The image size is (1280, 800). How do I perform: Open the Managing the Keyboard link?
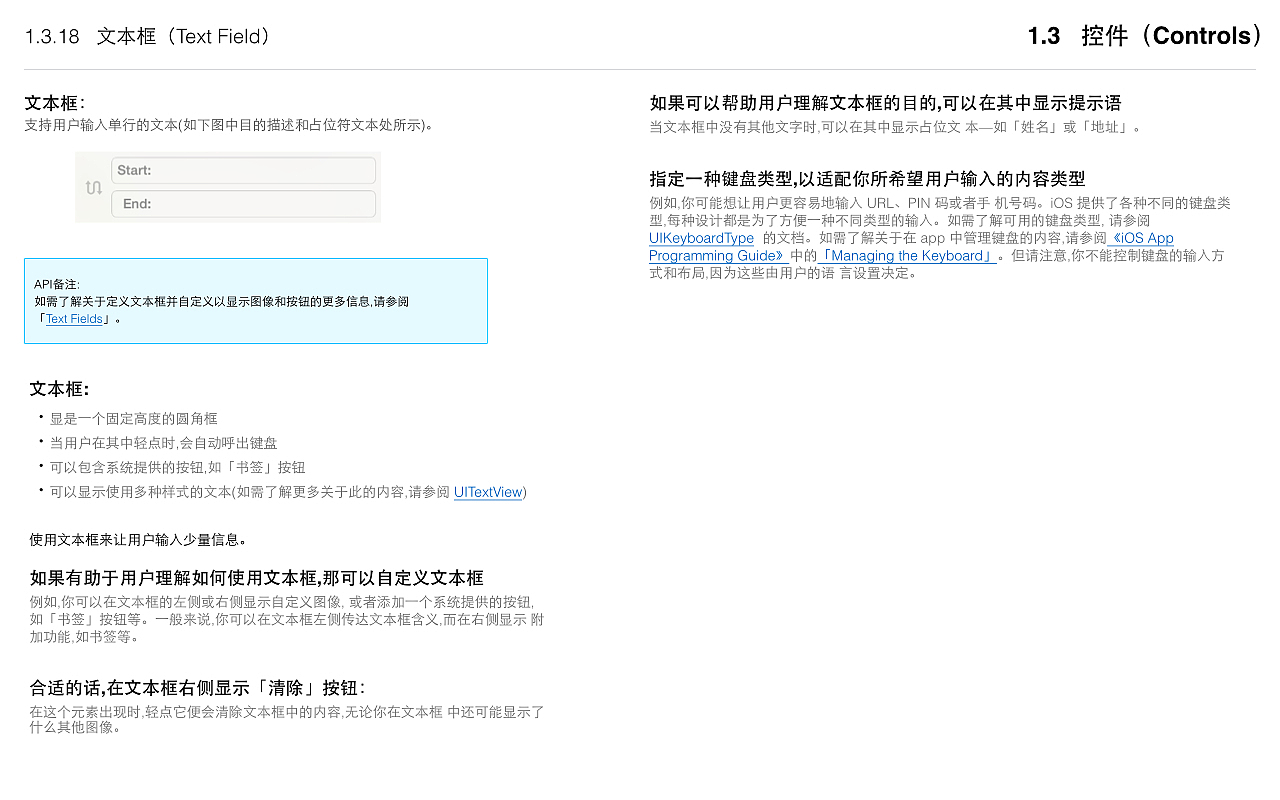(906, 255)
